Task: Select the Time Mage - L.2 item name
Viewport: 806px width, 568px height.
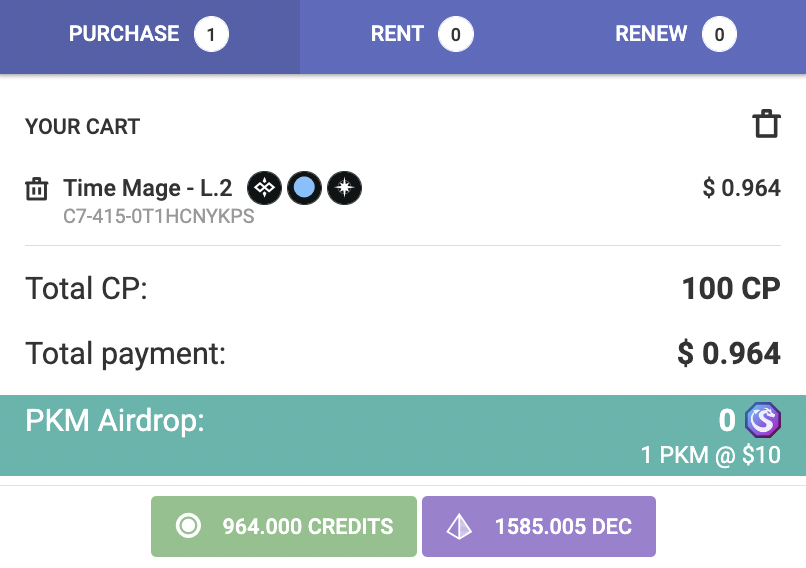Action: pos(148,188)
